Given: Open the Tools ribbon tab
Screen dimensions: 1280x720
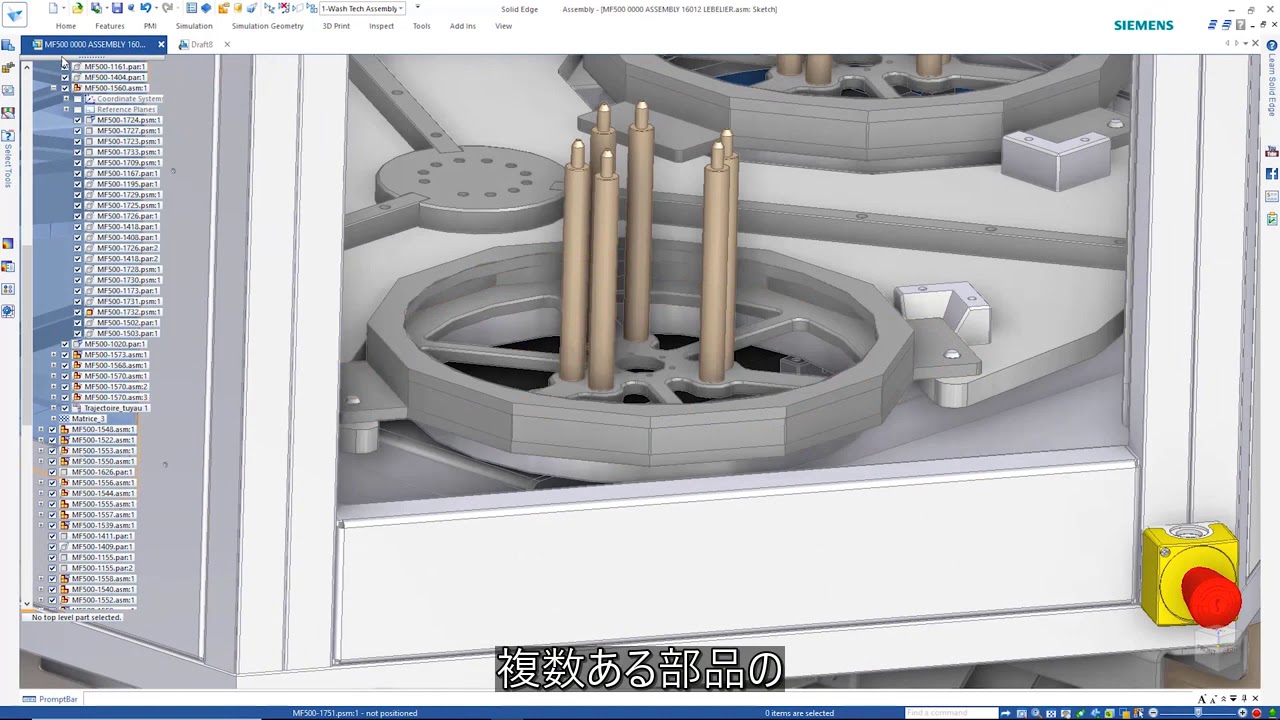Looking at the screenshot, I should click(x=422, y=26).
